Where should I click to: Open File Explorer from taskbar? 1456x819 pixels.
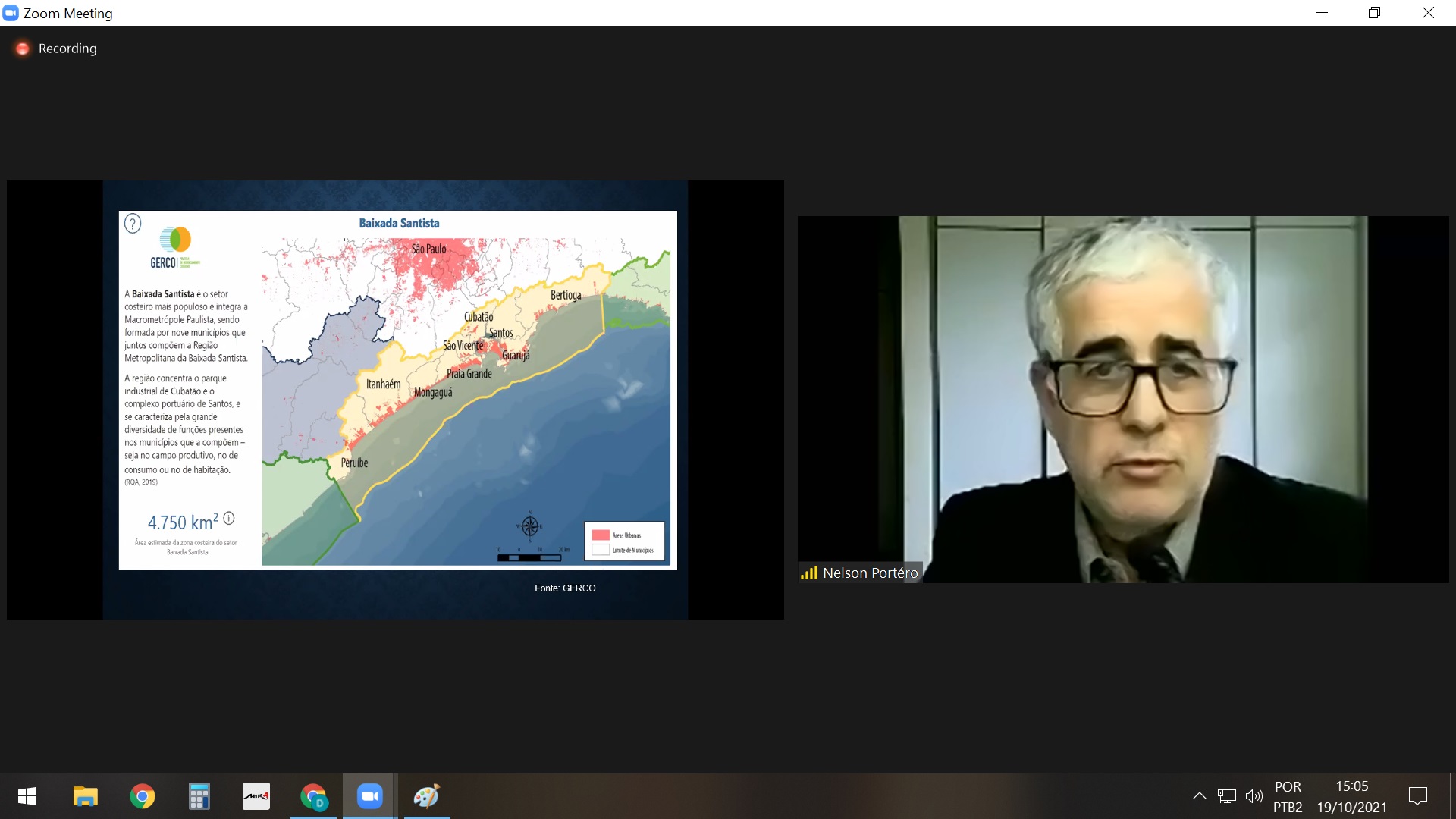(x=85, y=796)
